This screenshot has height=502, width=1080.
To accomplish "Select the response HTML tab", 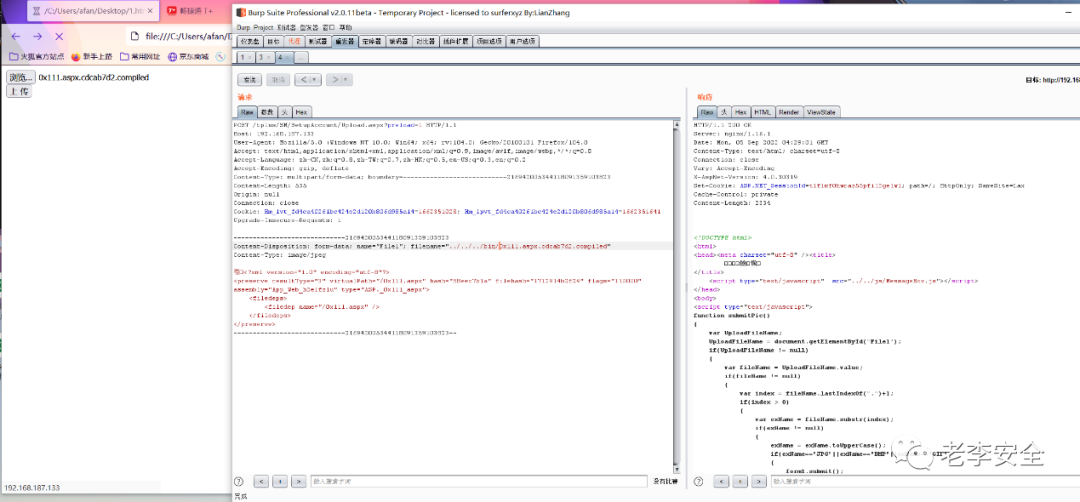I will coord(762,112).
